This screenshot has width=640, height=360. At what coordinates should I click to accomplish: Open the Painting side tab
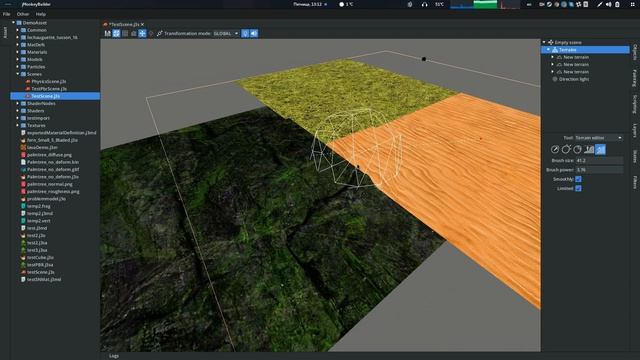[635, 78]
